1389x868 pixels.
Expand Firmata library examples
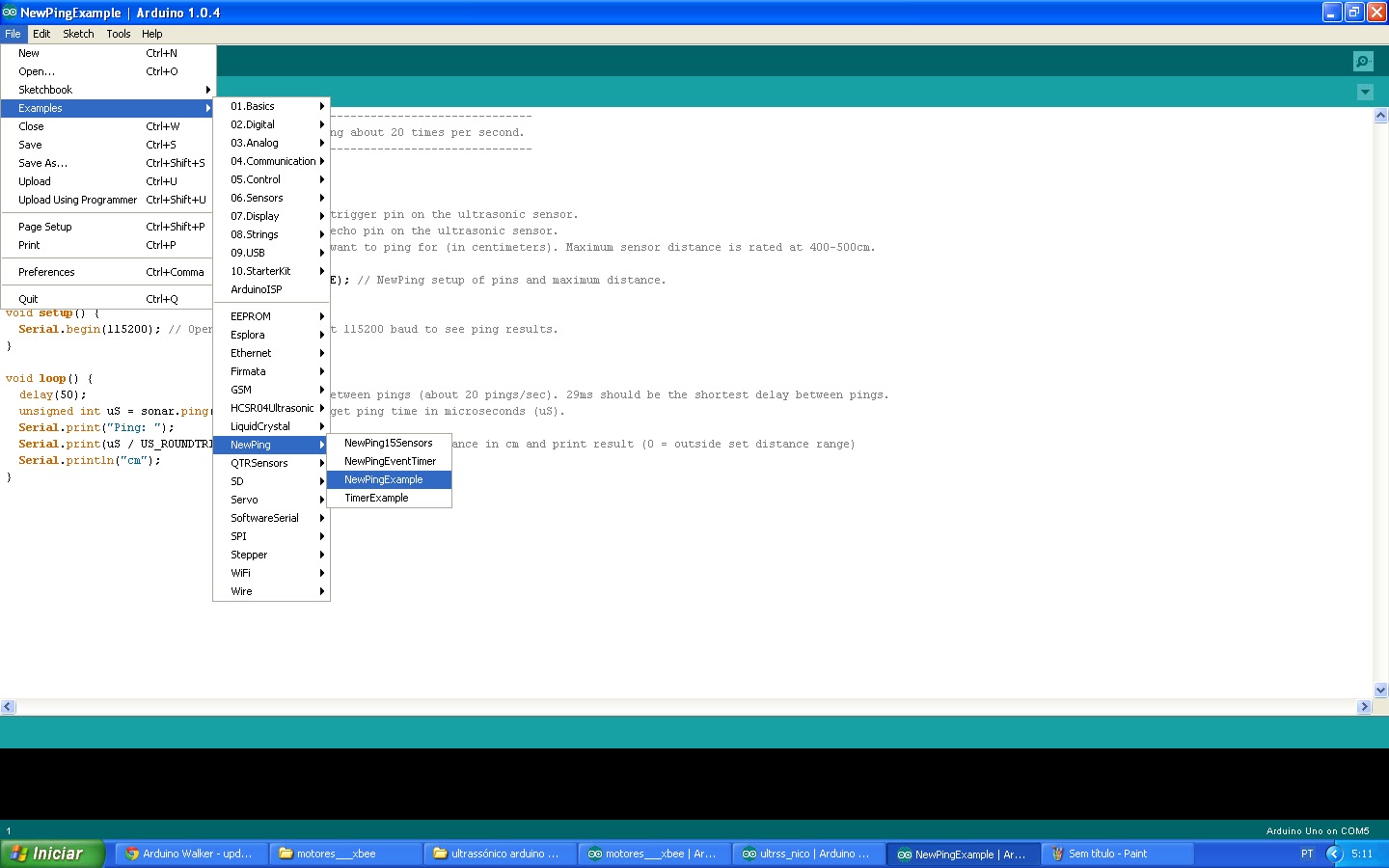click(x=271, y=371)
